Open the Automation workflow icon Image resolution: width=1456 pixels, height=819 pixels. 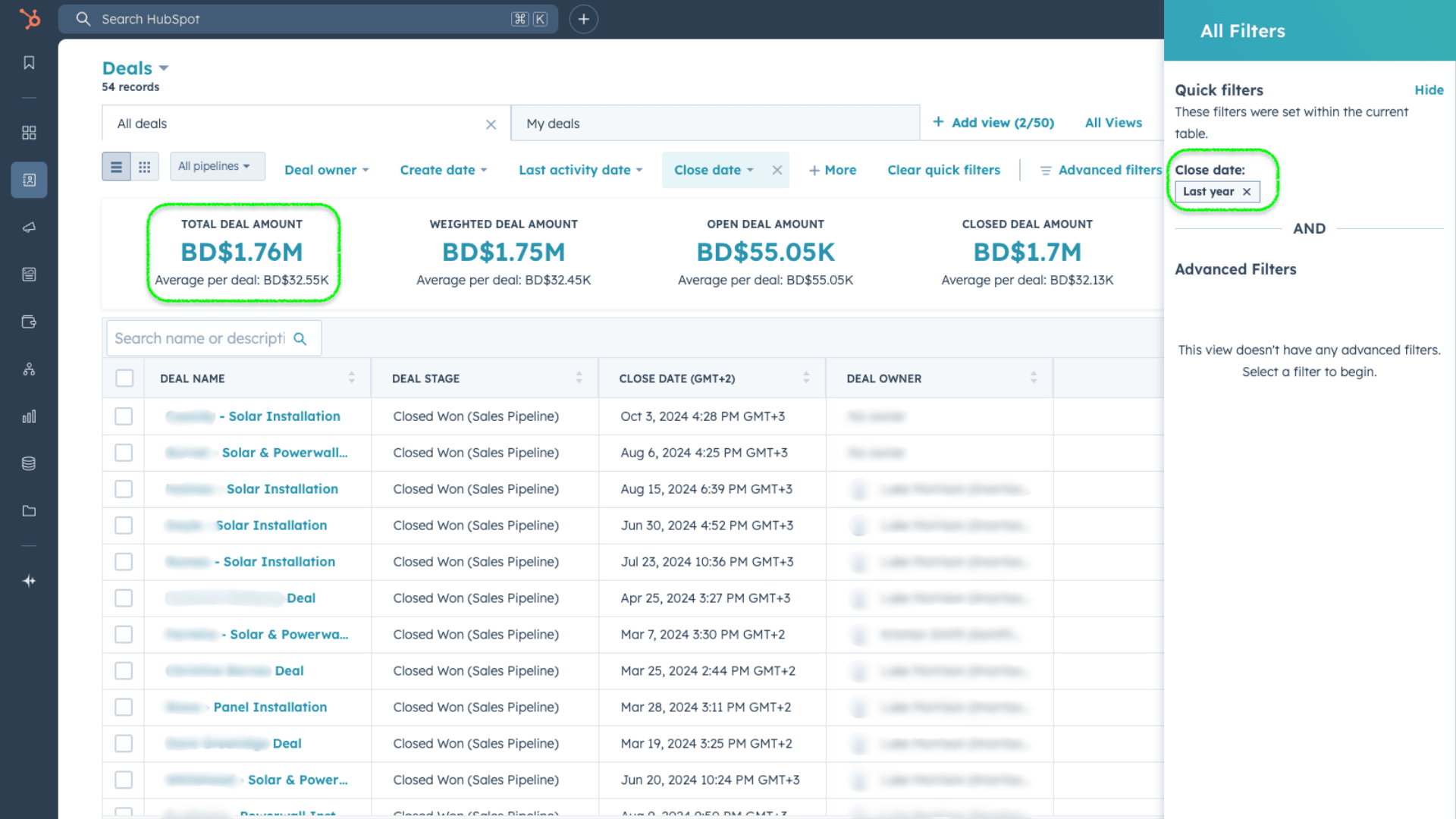[29, 369]
